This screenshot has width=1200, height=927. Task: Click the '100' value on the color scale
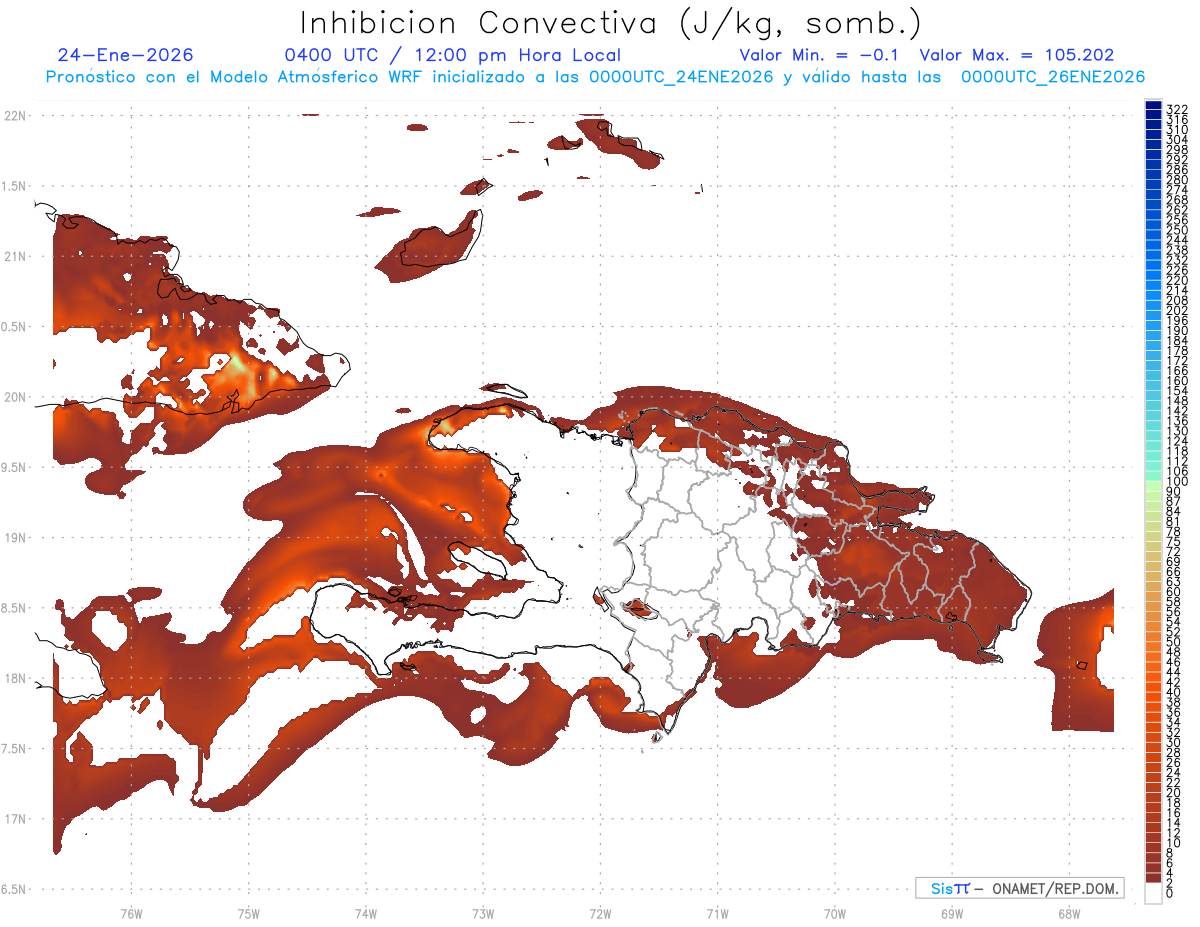pos(1177,481)
